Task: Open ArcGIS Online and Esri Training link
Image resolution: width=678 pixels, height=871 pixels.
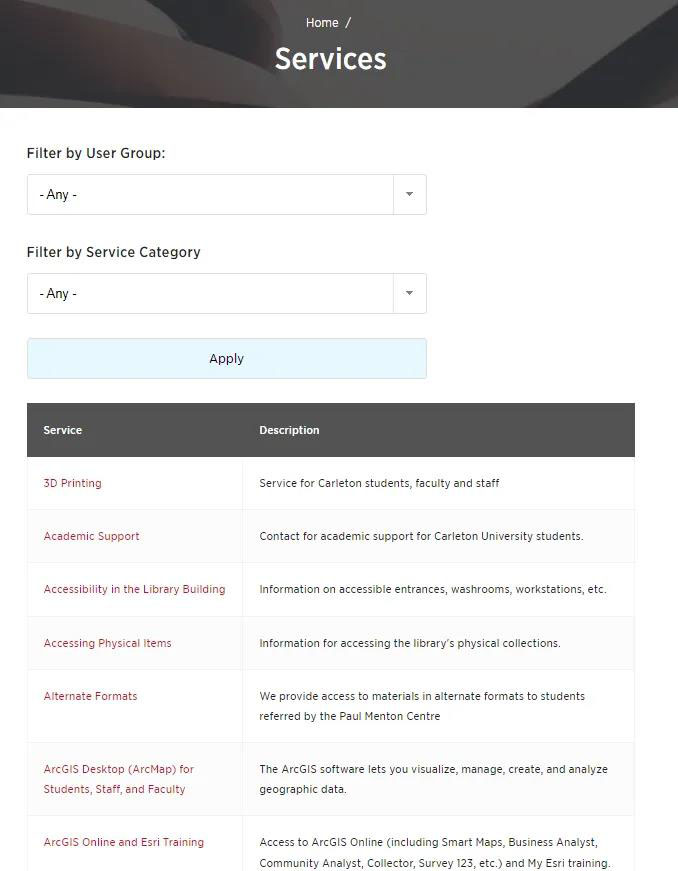Action: click(x=124, y=842)
